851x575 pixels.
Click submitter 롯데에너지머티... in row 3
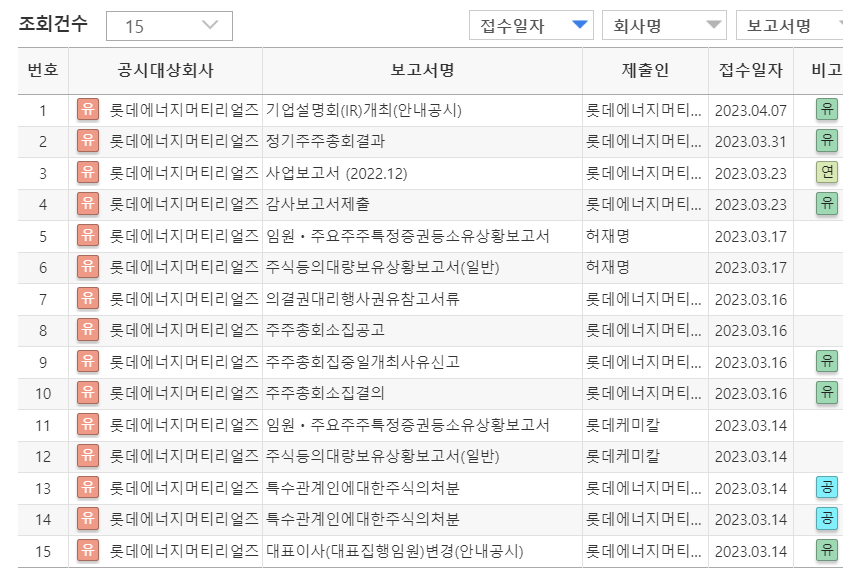(644, 173)
